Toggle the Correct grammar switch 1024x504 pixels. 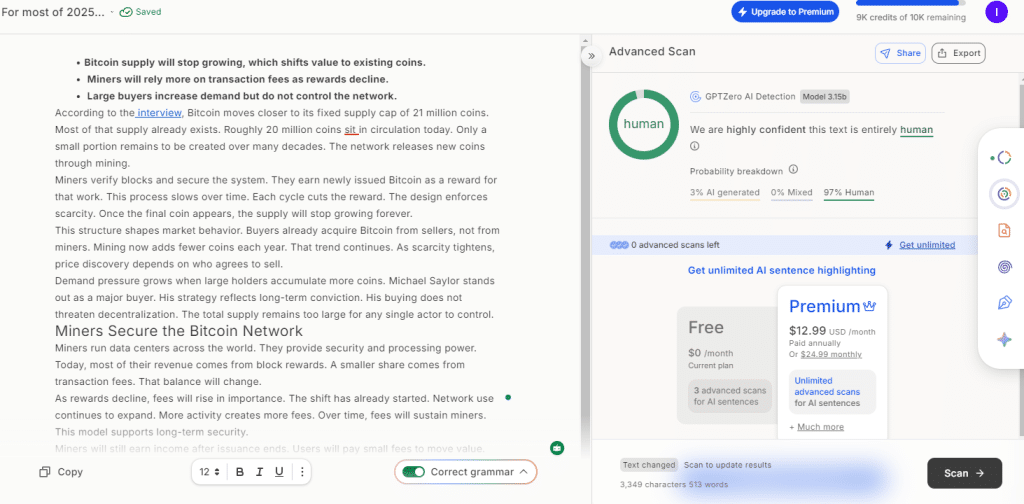tap(413, 472)
